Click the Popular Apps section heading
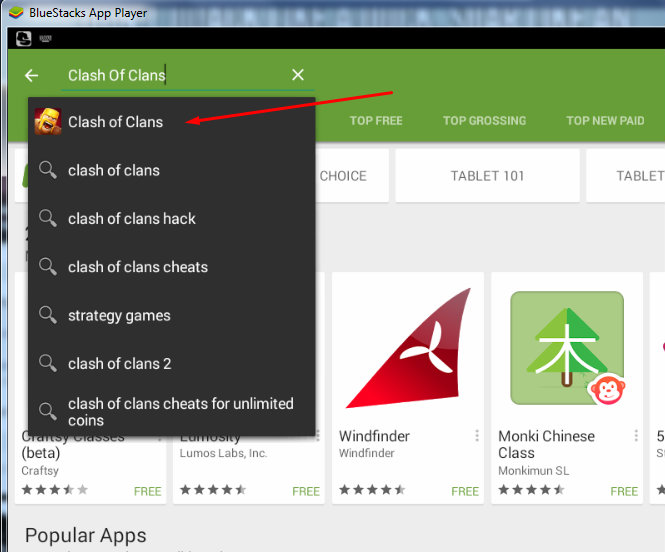 pos(86,535)
